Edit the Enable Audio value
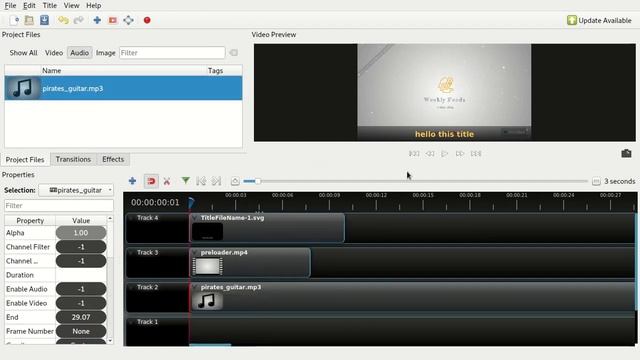The width and height of the screenshot is (640, 360). [x=81, y=289]
